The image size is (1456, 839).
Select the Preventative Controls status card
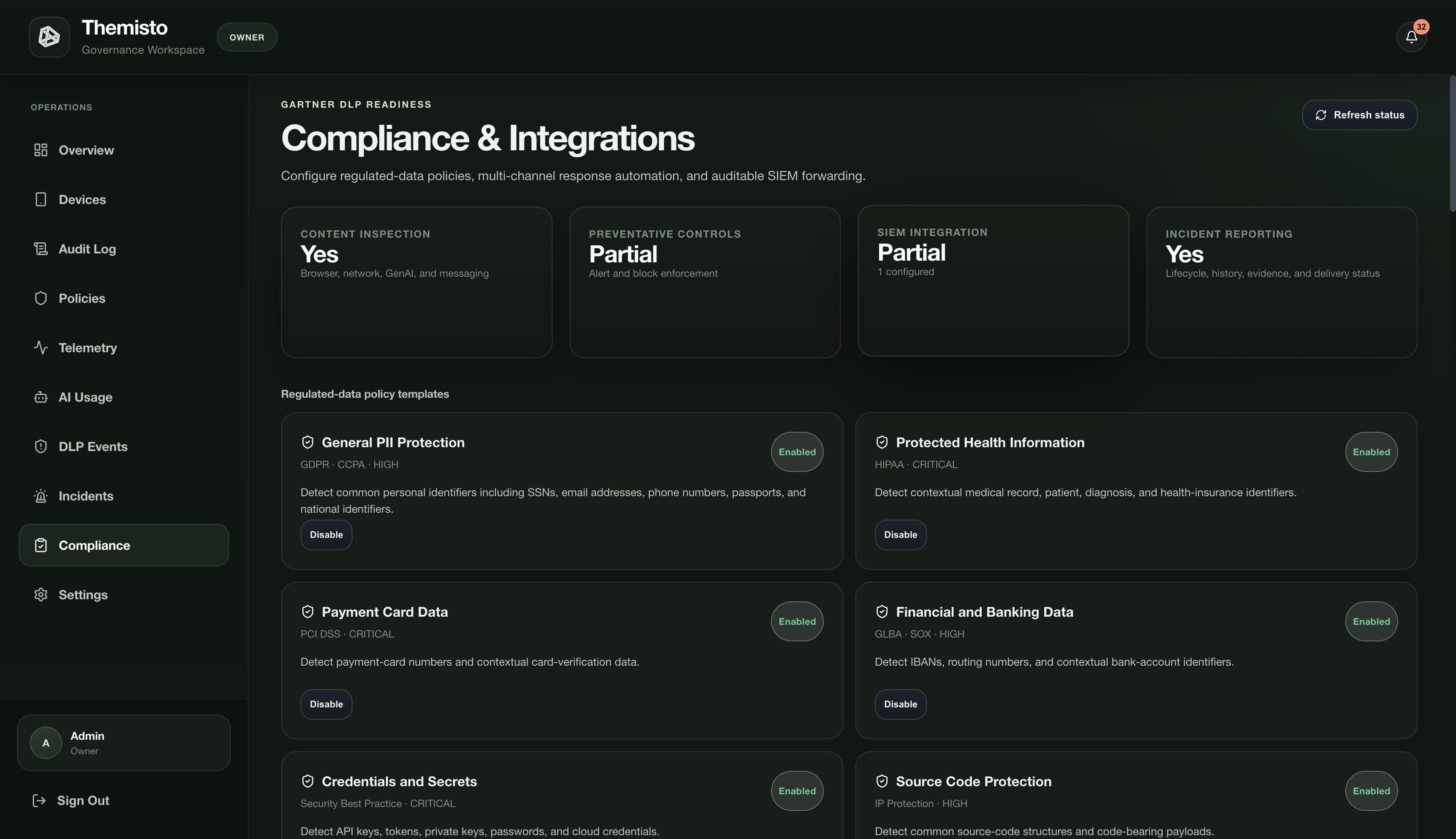pos(705,282)
